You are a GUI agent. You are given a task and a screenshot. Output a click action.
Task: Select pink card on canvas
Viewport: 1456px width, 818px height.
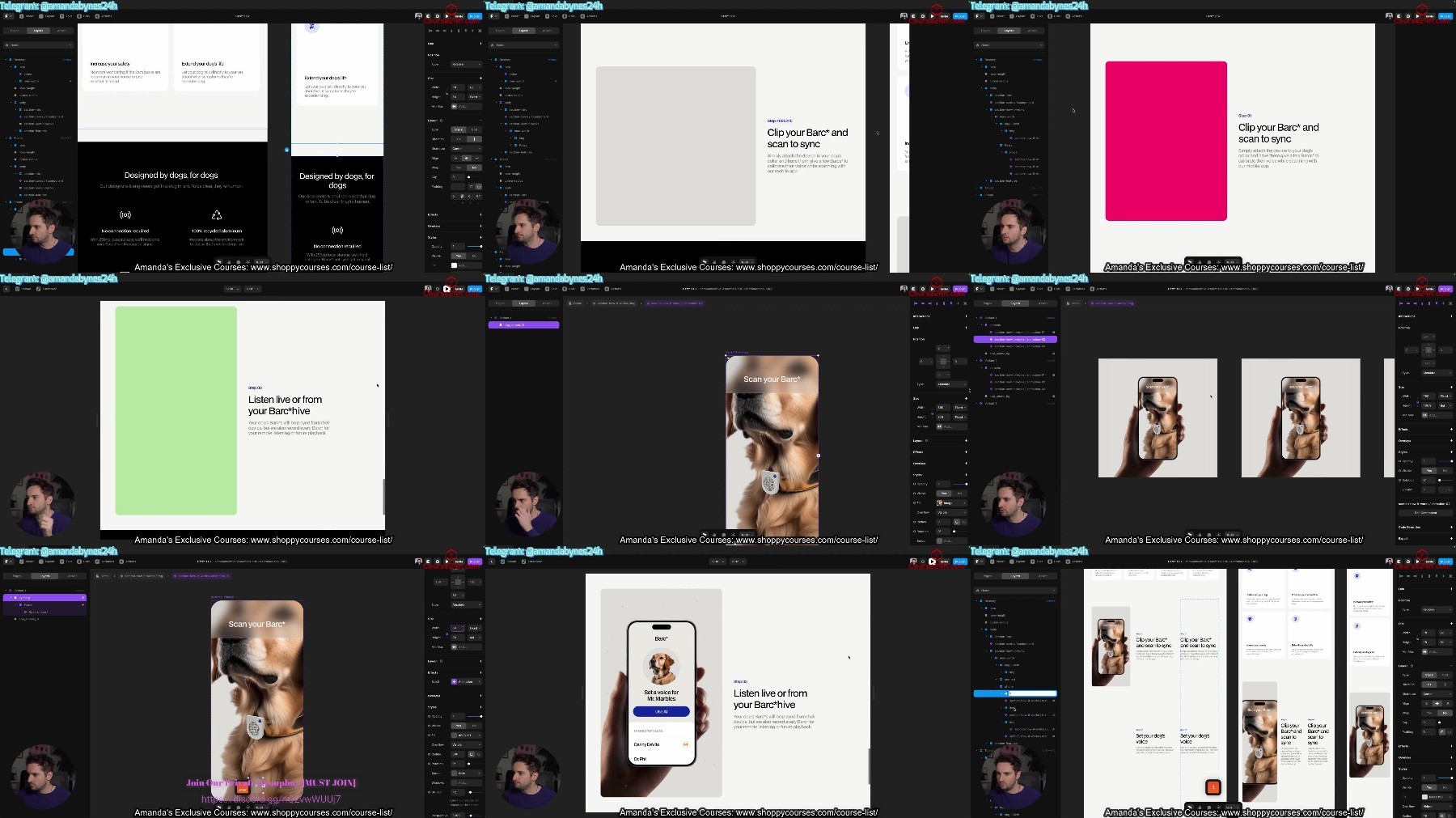tap(1166, 141)
